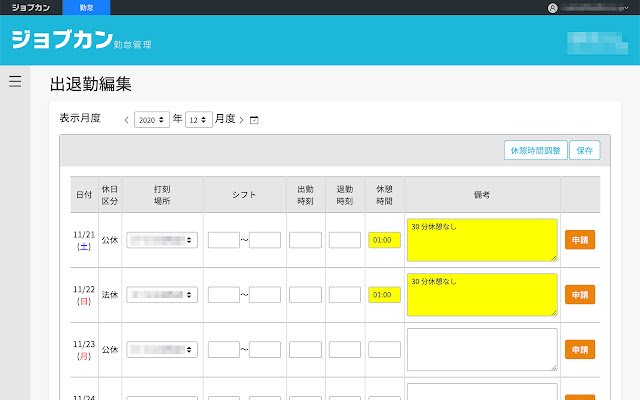Go to previous month arrow
Image resolution: width=640 pixels, height=400 pixels.
click(x=126, y=120)
